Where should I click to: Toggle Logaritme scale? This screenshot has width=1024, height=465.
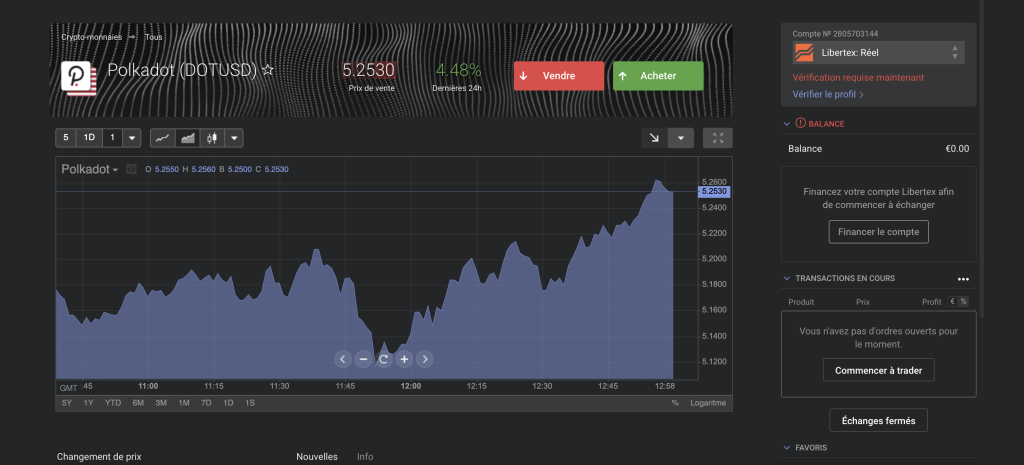click(708, 403)
